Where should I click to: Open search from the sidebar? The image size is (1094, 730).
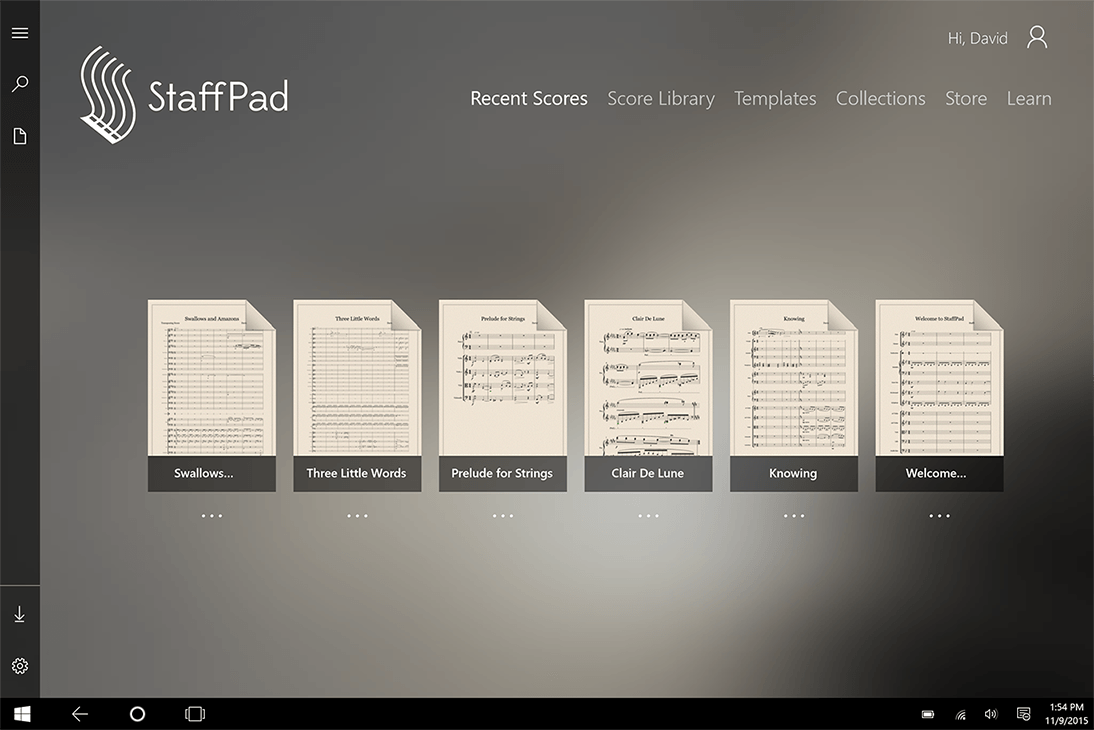click(20, 83)
